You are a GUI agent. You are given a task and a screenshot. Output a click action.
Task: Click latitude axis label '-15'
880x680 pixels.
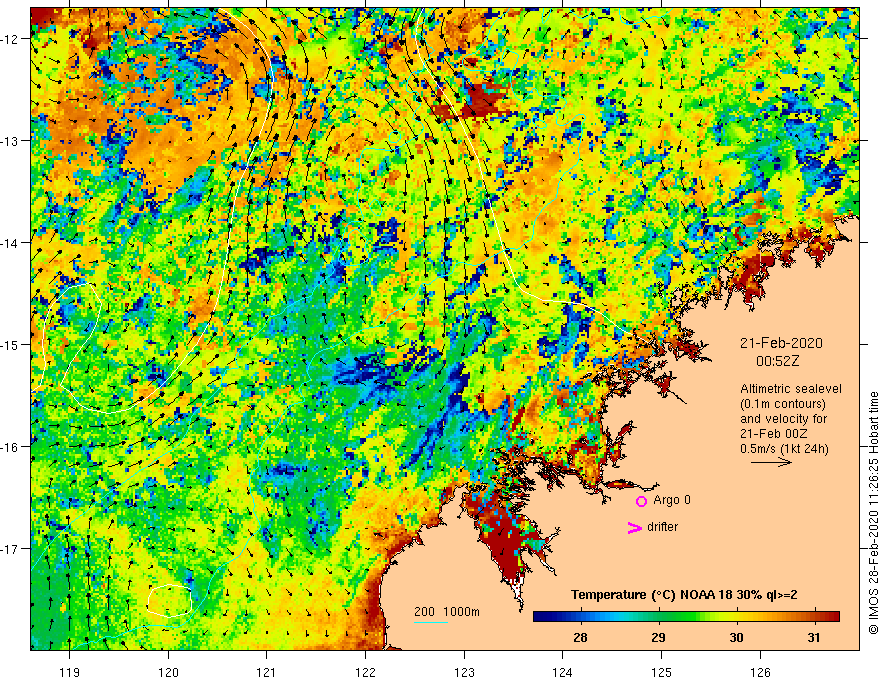click(x=10, y=344)
